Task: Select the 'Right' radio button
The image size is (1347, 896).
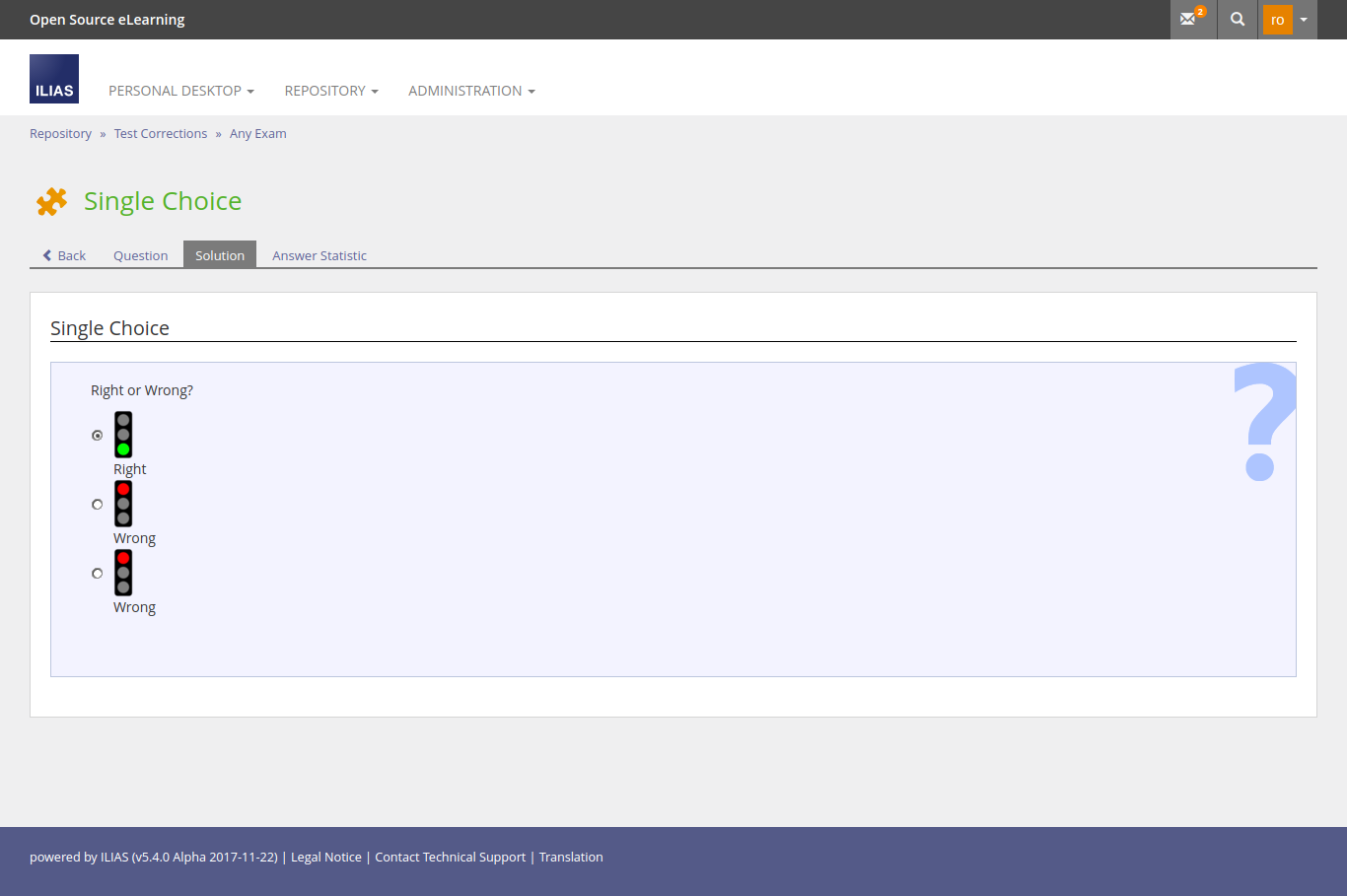Action: (x=98, y=435)
